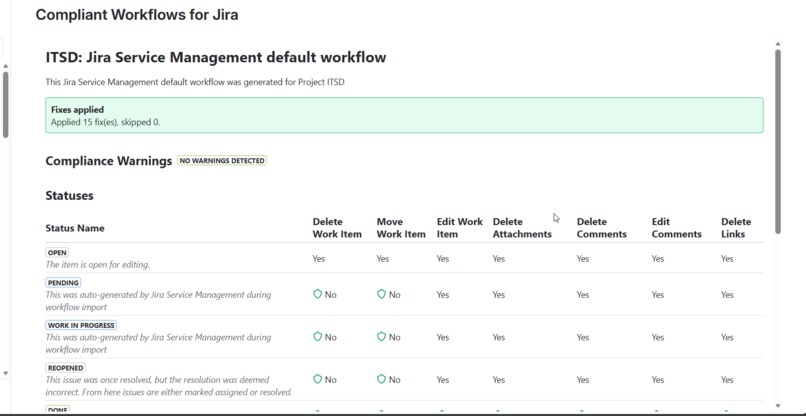Click the Compliant Workflows for Jira title

[137, 14]
